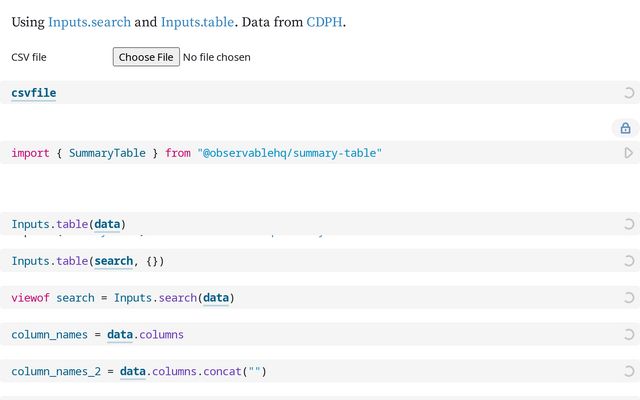The image size is (640, 400).
Task: Click spinner icon on viewof search cell
Action: pyautogui.click(x=629, y=298)
